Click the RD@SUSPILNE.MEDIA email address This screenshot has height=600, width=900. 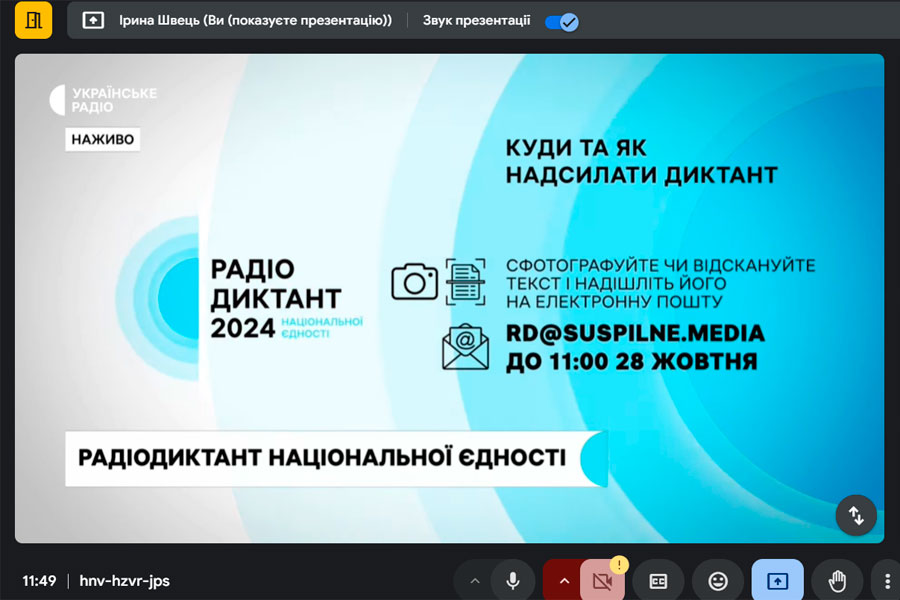[635, 333]
